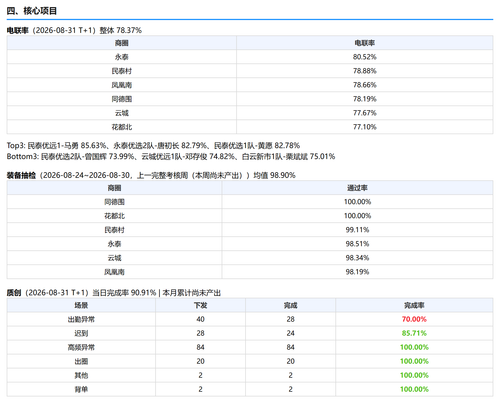Screen dimensions: 500x403
Task: Select the 背单 row label
Action: coord(81,389)
